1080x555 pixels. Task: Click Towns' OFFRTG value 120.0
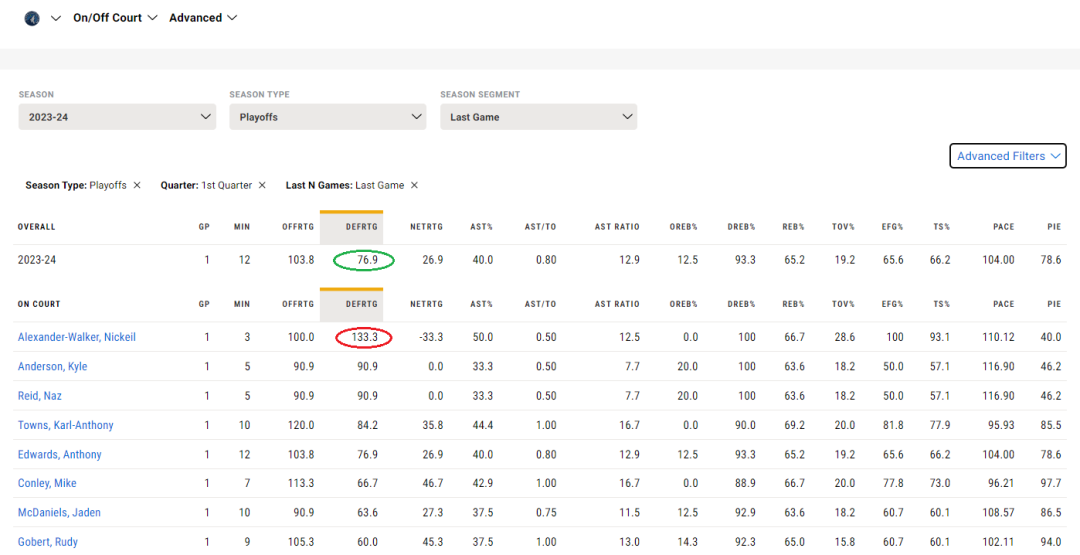click(300, 426)
